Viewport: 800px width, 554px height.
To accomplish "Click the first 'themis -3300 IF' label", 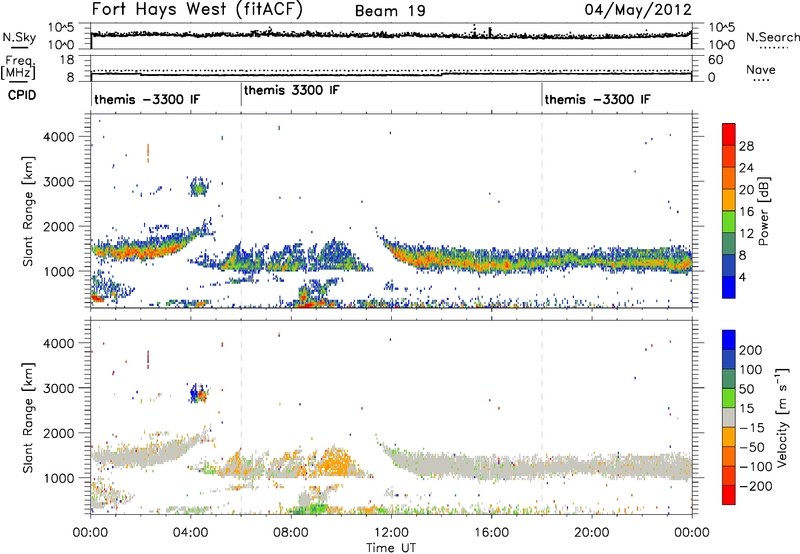I will pyautogui.click(x=147, y=99).
